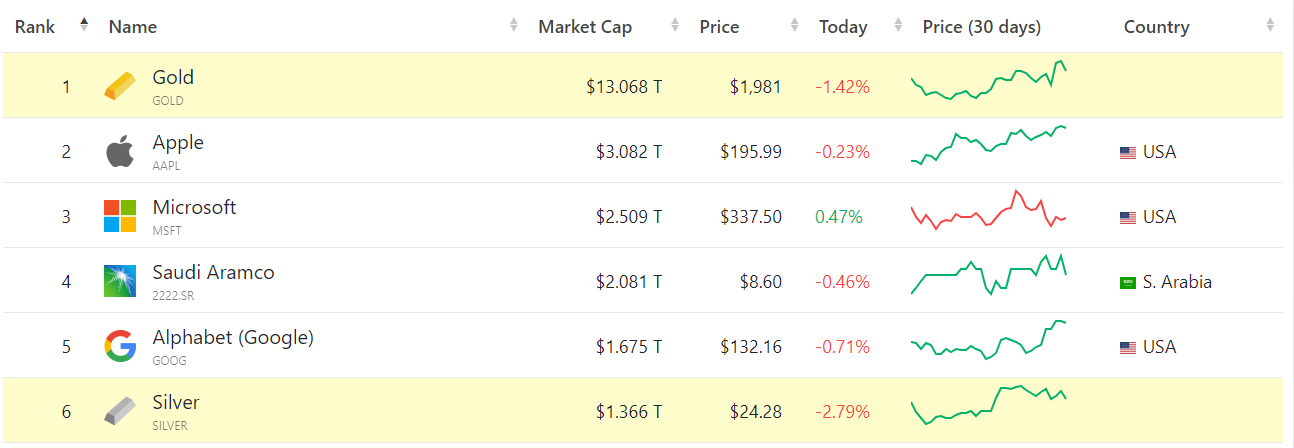
Task: Click Silver 30-day price sparkline
Action: point(988,404)
